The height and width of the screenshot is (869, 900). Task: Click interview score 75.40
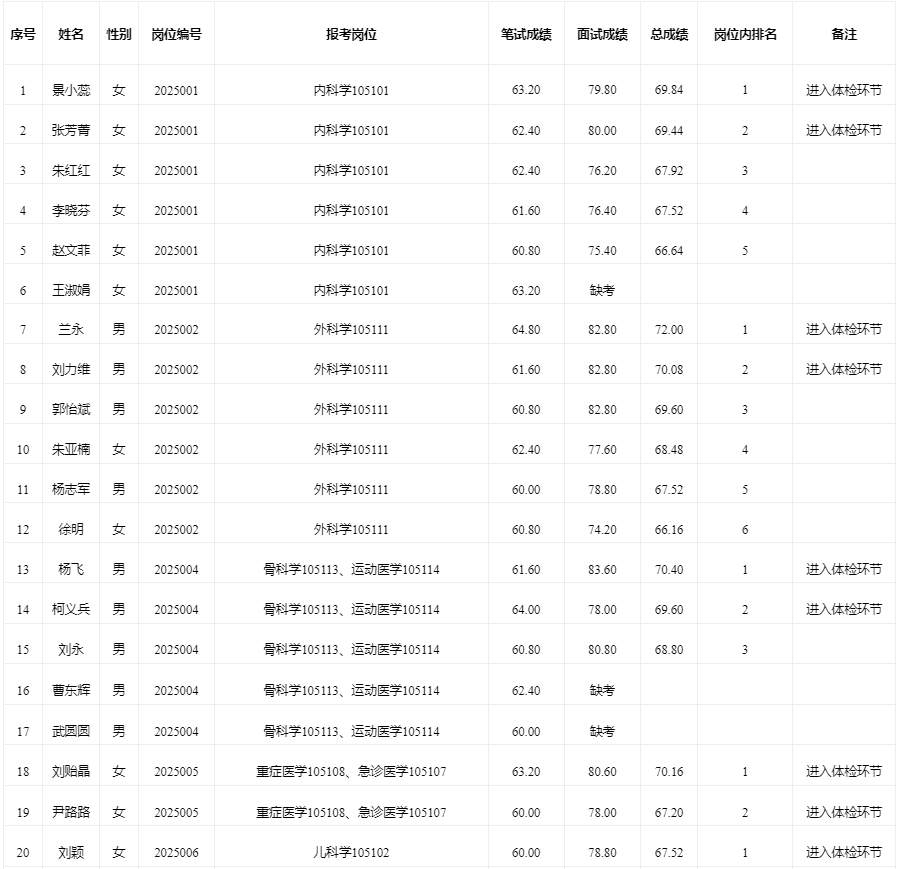pos(602,250)
